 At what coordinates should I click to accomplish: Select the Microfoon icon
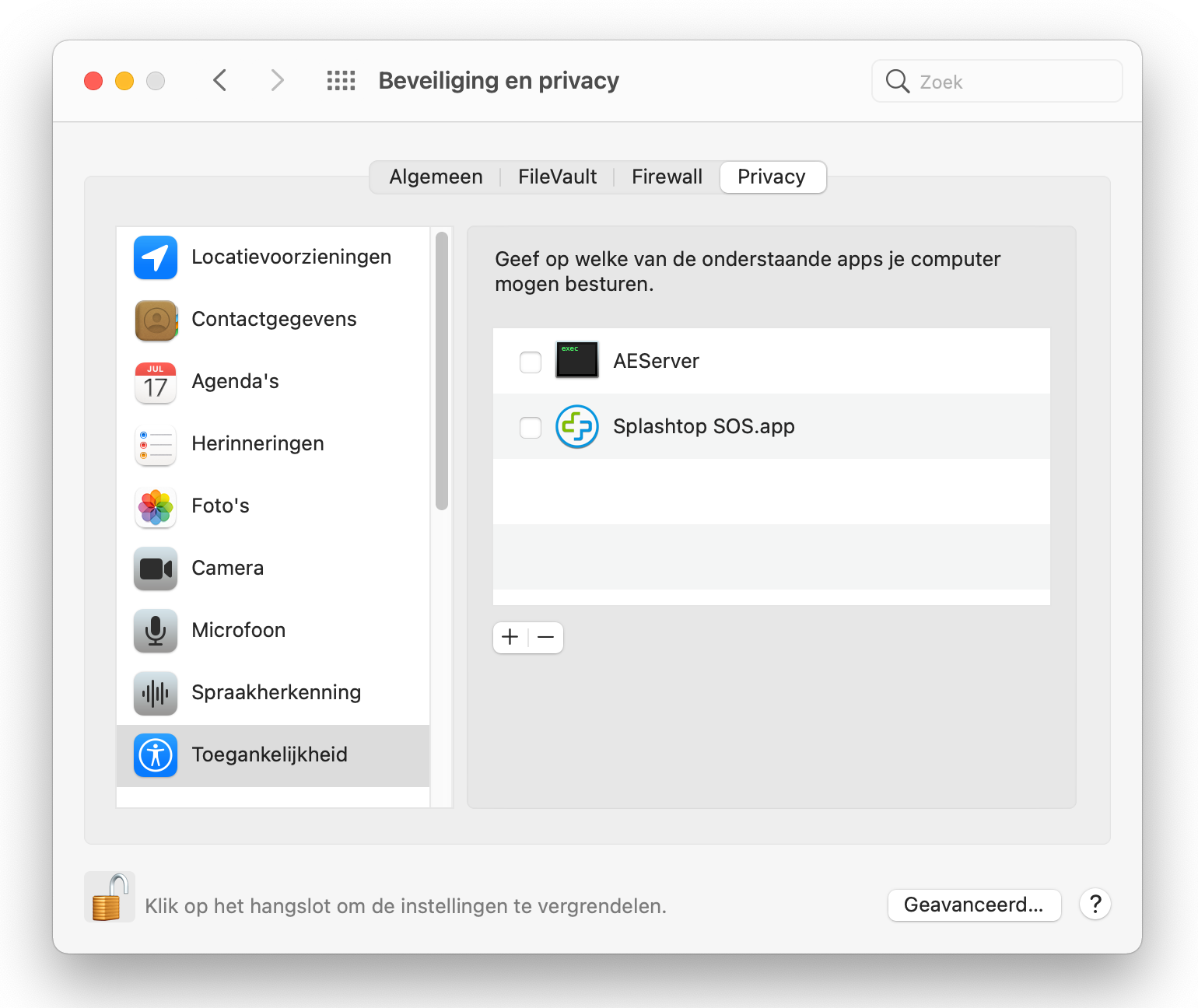point(156,631)
